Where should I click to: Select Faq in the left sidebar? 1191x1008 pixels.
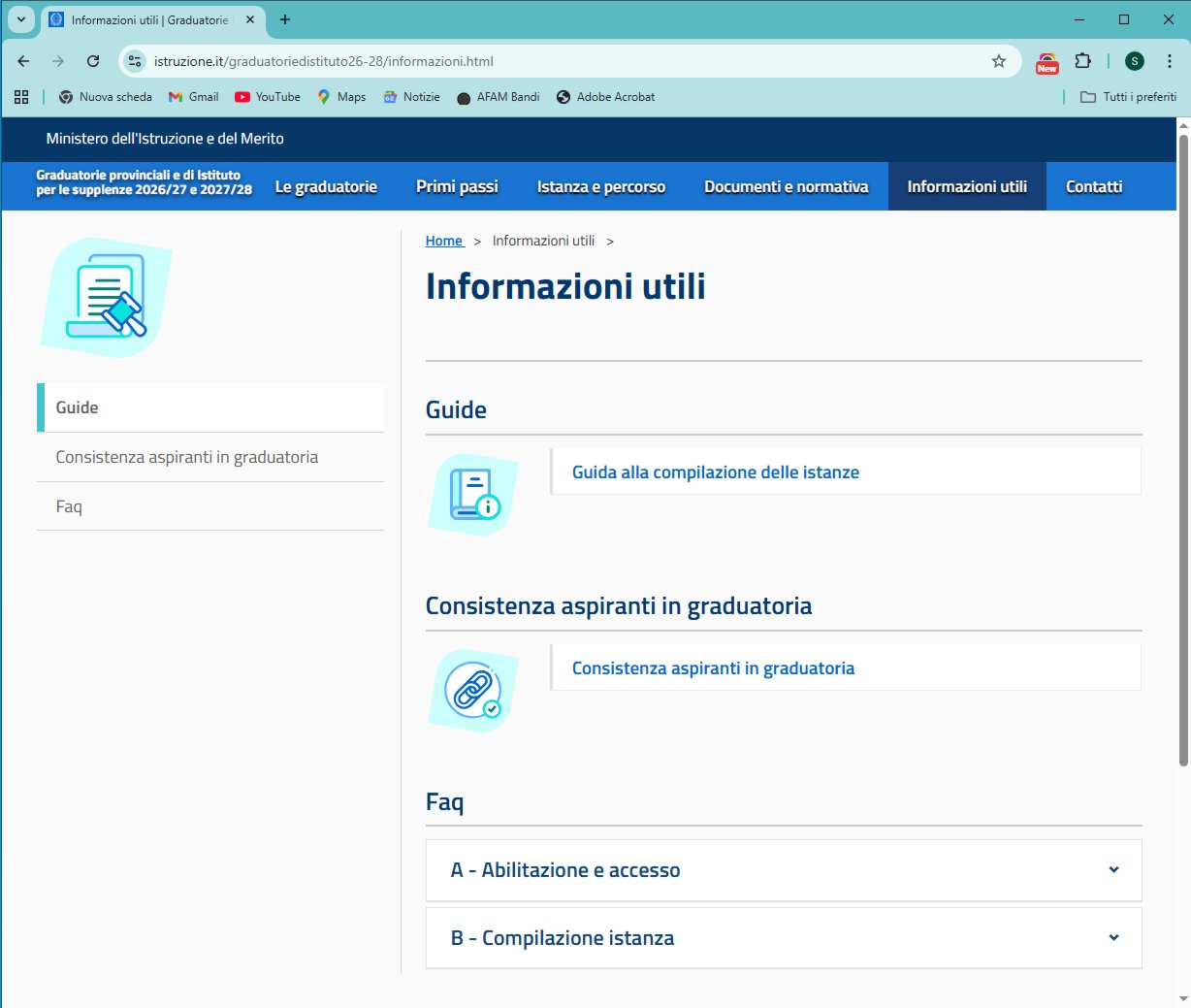69,506
